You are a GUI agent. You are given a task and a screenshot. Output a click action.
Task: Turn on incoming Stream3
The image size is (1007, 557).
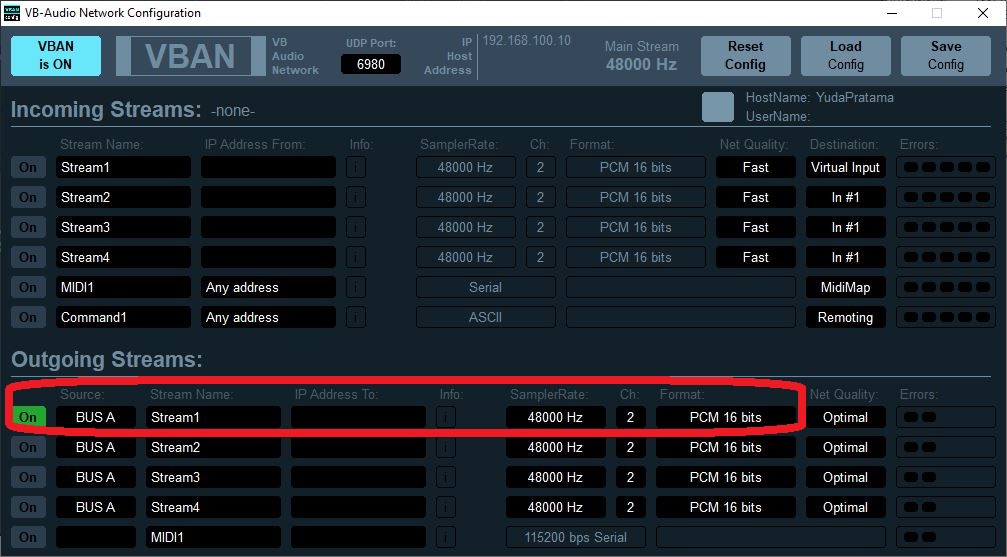[28, 227]
